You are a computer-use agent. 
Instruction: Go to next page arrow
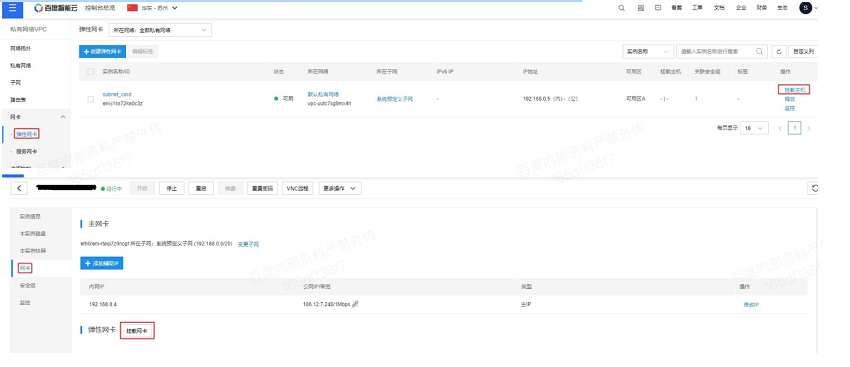click(x=809, y=128)
